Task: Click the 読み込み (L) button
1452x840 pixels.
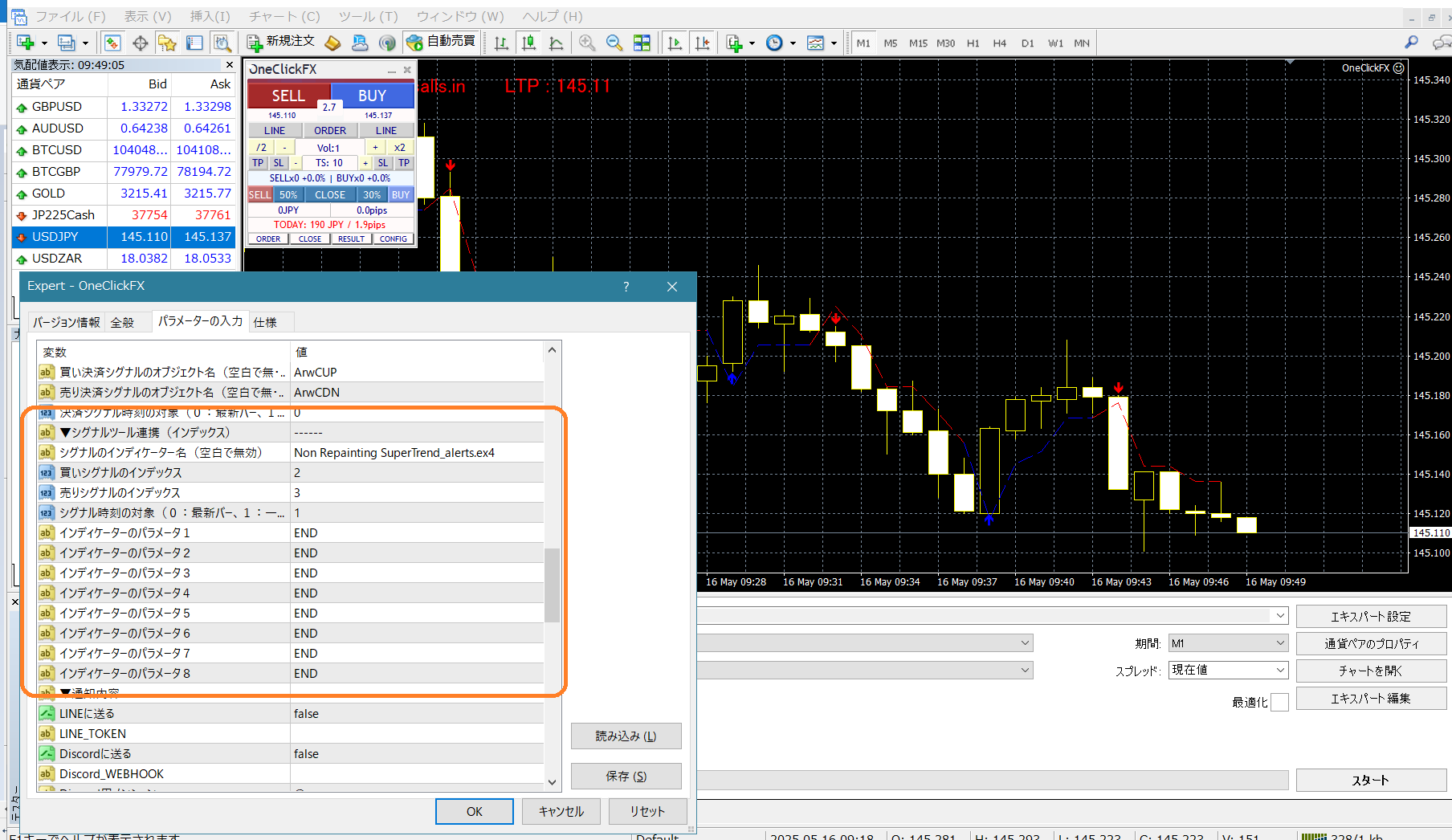Action: pyautogui.click(x=626, y=736)
